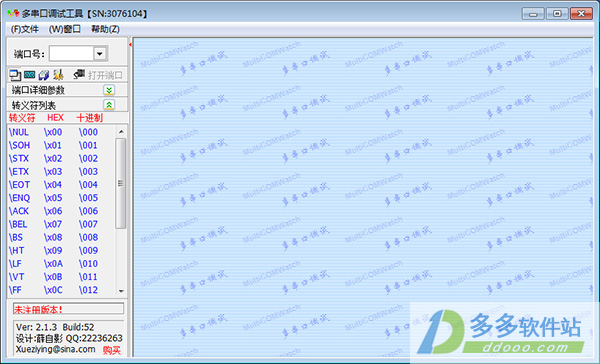Click the \x06 hex value
This screenshot has width=600, height=364.
[53, 211]
